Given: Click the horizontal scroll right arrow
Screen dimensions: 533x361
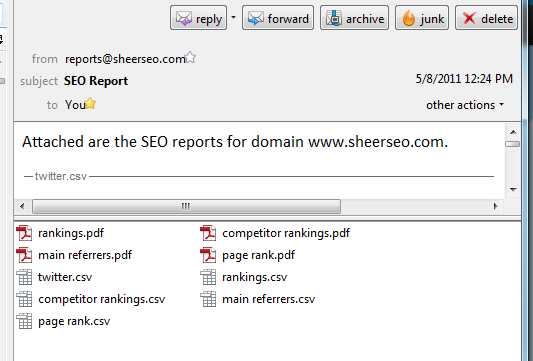Looking at the screenshot, I should [x=496, y=206].
